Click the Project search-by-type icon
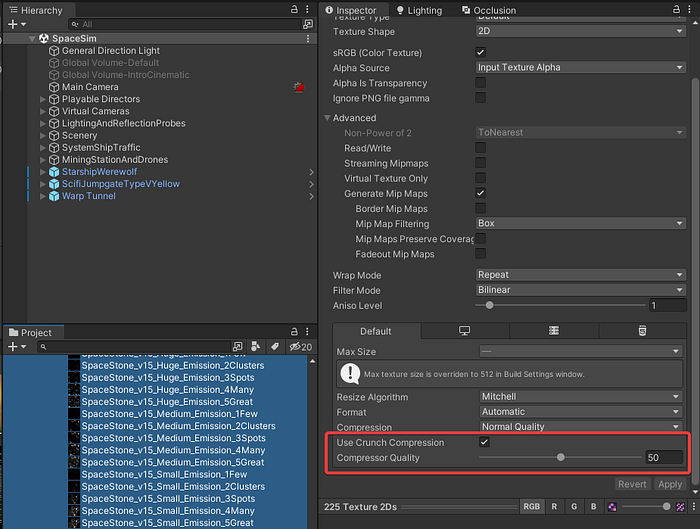 point(255,346)
